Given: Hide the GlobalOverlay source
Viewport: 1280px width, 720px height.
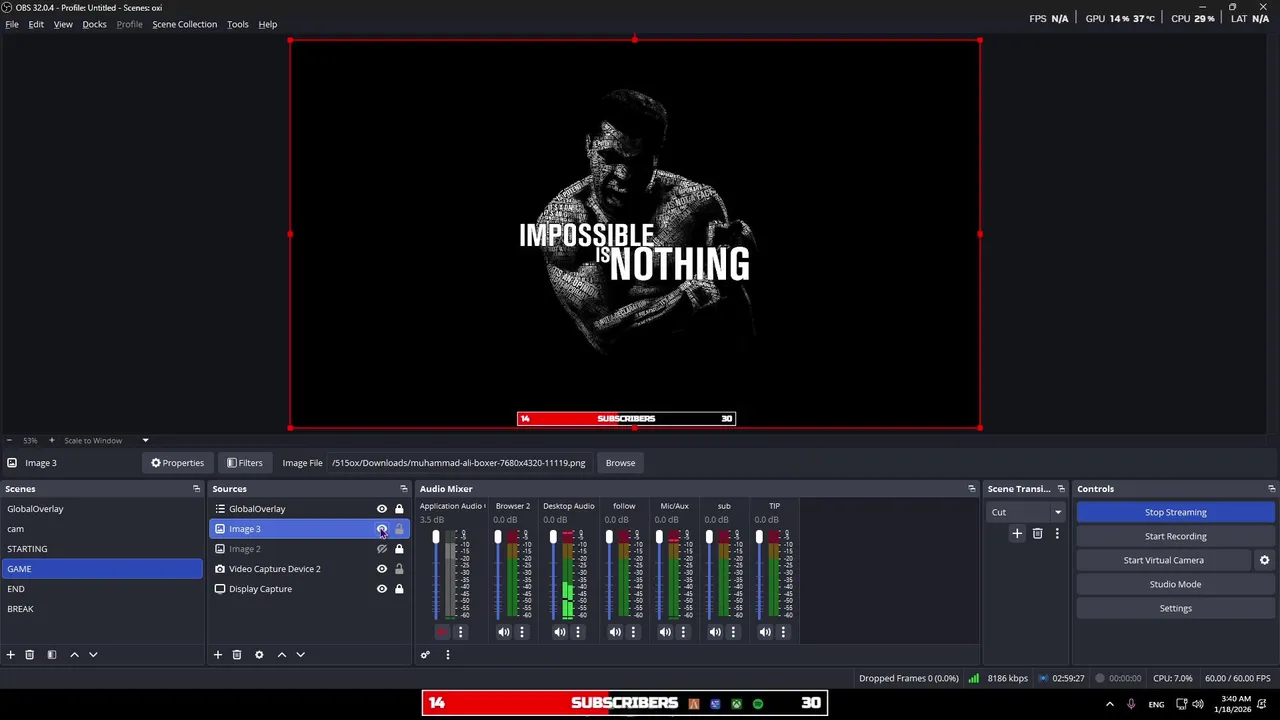Looking at the screenshot, I should [381, 509].
